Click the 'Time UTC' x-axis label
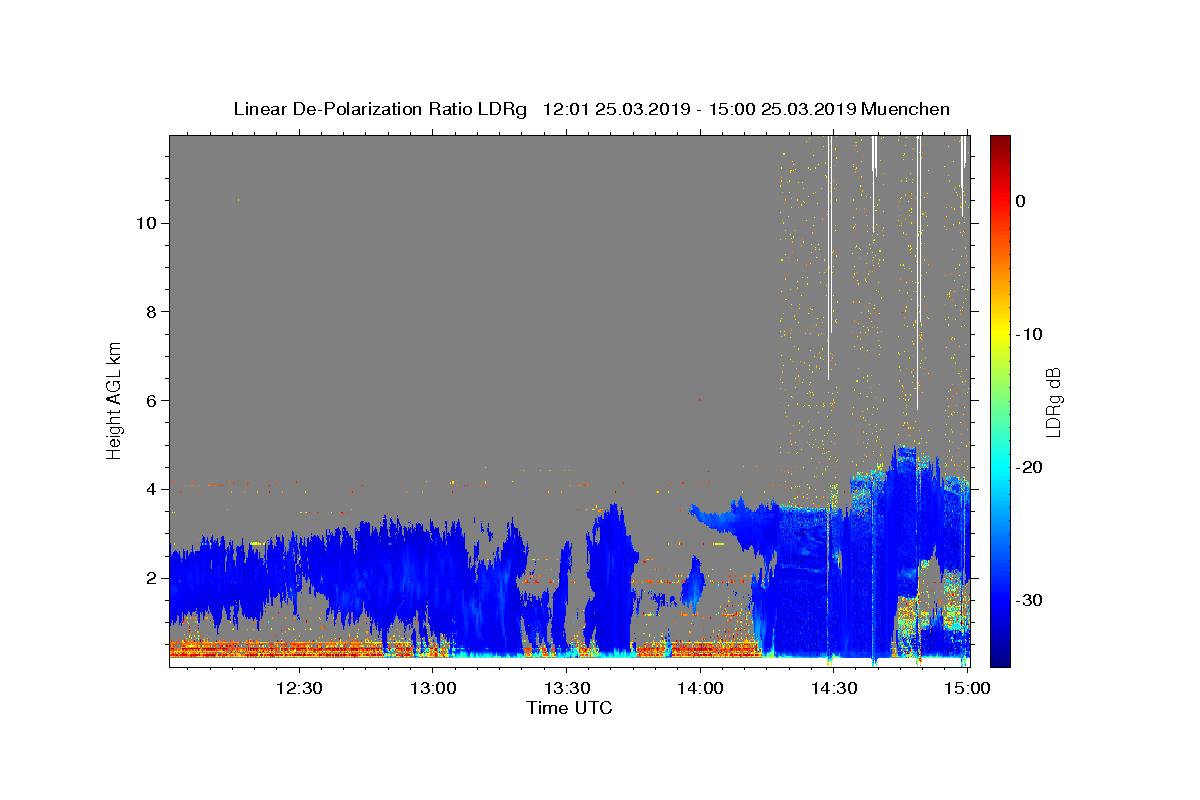The image size is (1200, 800). pyautogui.click(x=569, y=708)
